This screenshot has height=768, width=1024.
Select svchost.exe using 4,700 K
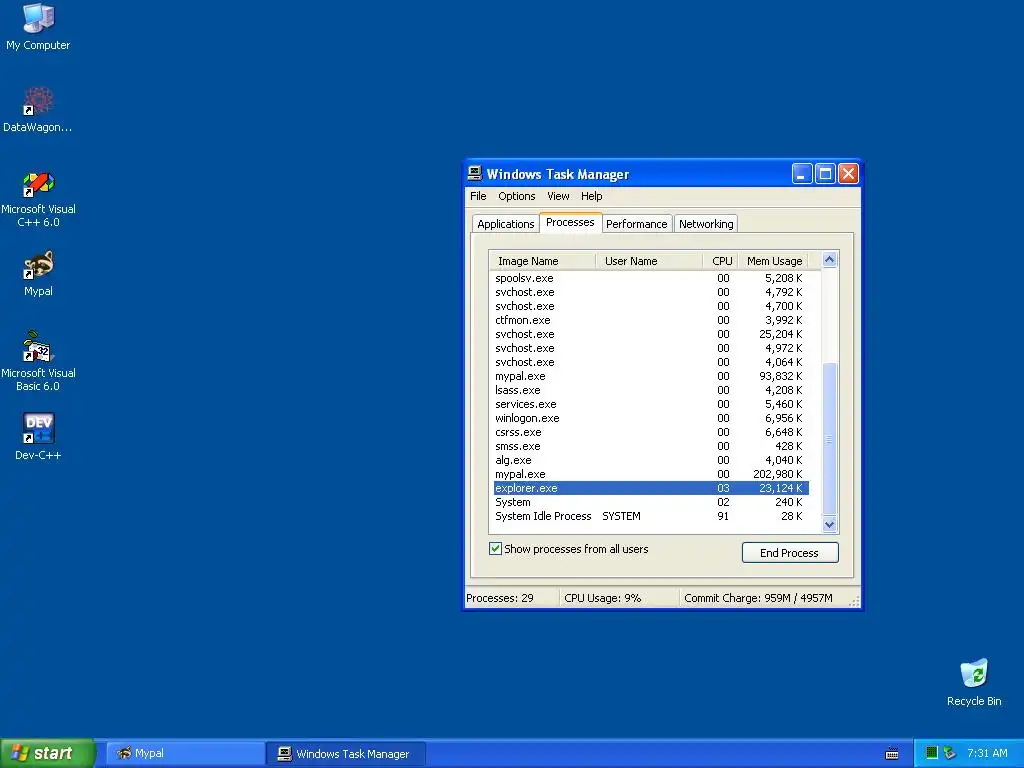(651, 306)
